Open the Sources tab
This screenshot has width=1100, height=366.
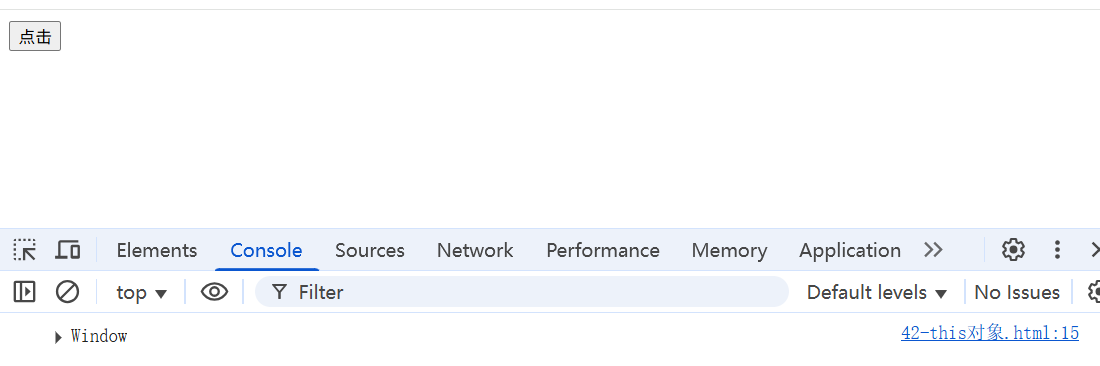point(370,250)
